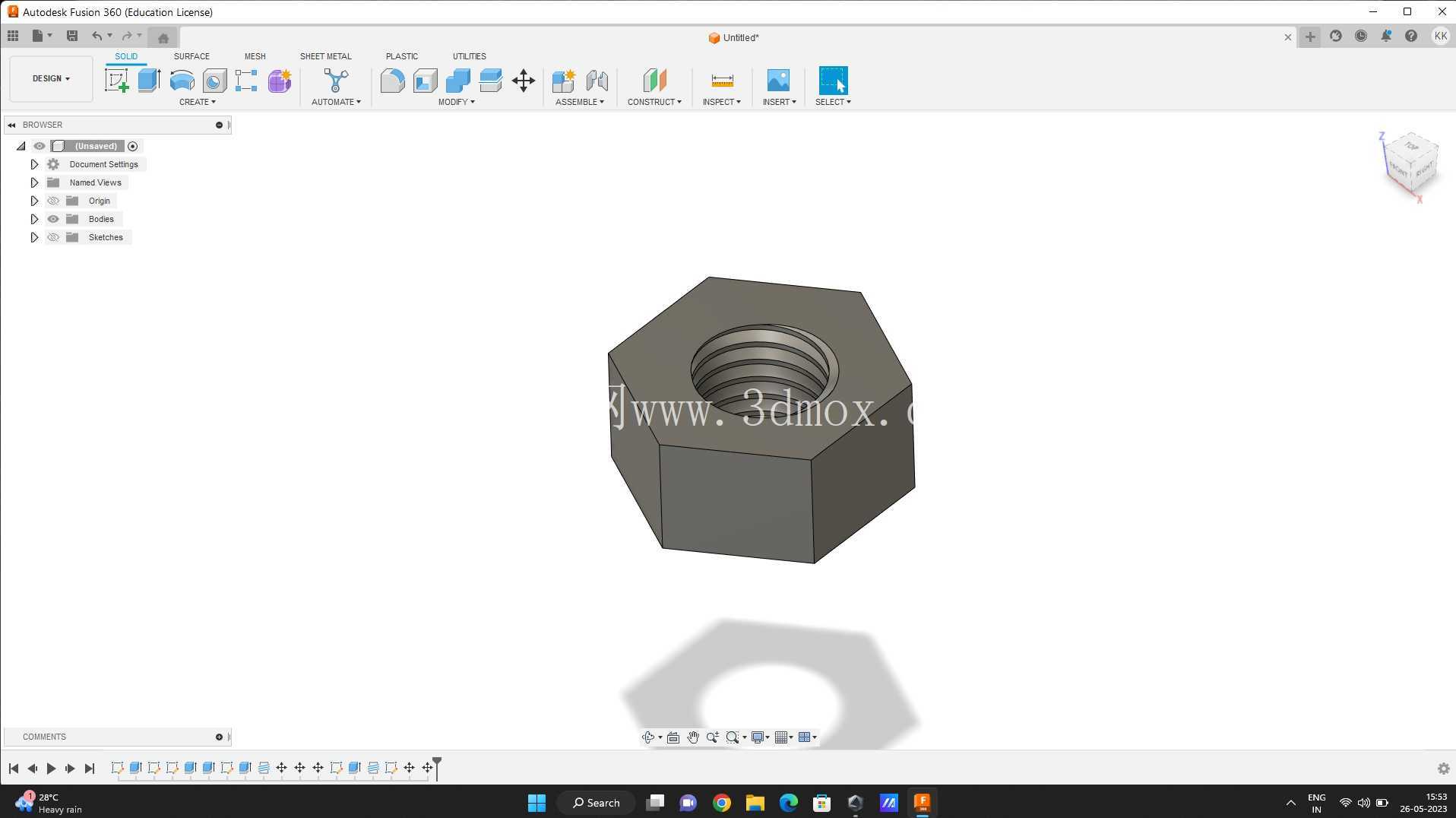Expand the Bodies folder
Screen dimensions: 1456x818
pos(34,219)
